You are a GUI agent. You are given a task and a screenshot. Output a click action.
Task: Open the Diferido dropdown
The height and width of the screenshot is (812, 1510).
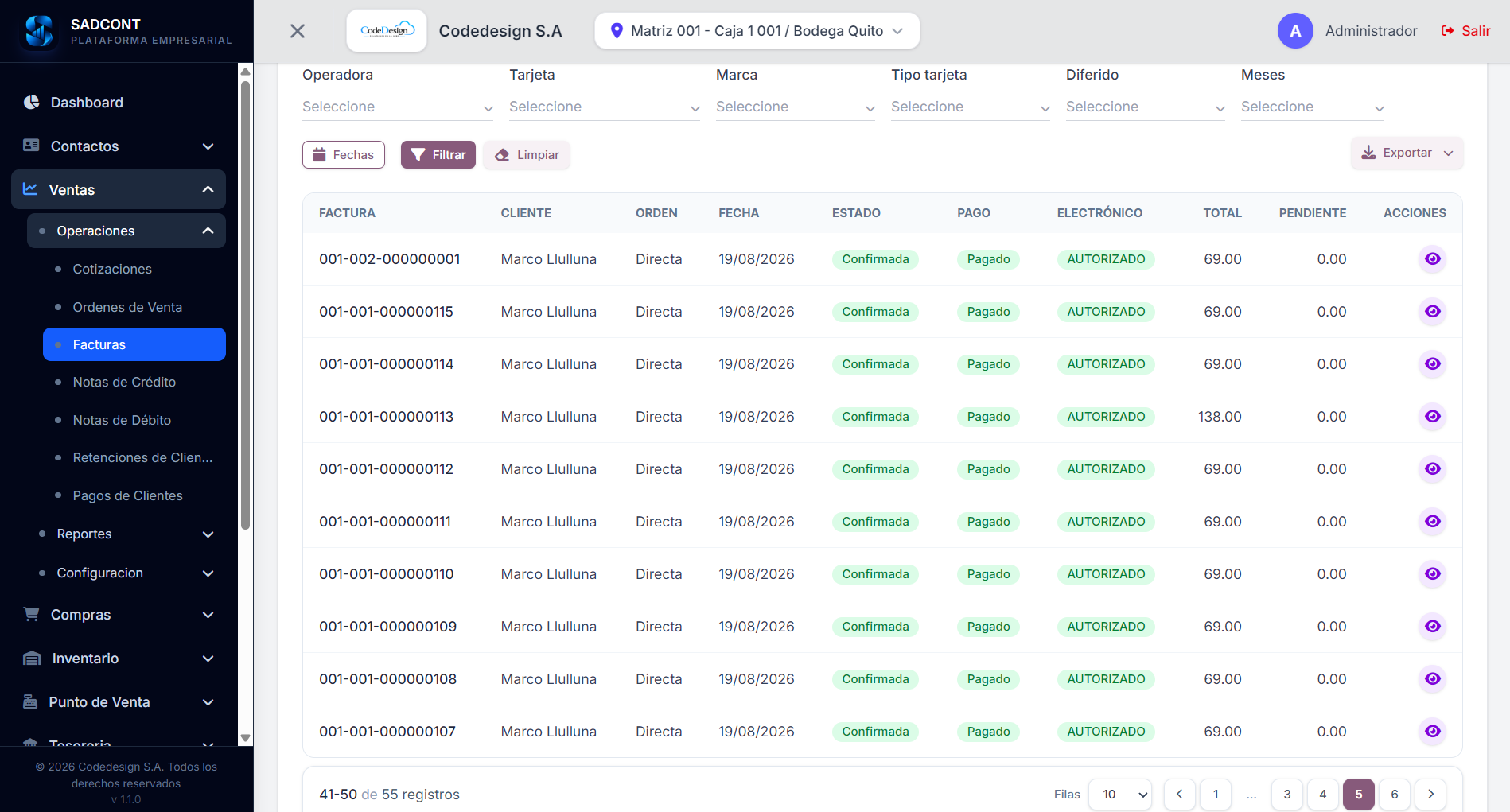pos(1146,107)
